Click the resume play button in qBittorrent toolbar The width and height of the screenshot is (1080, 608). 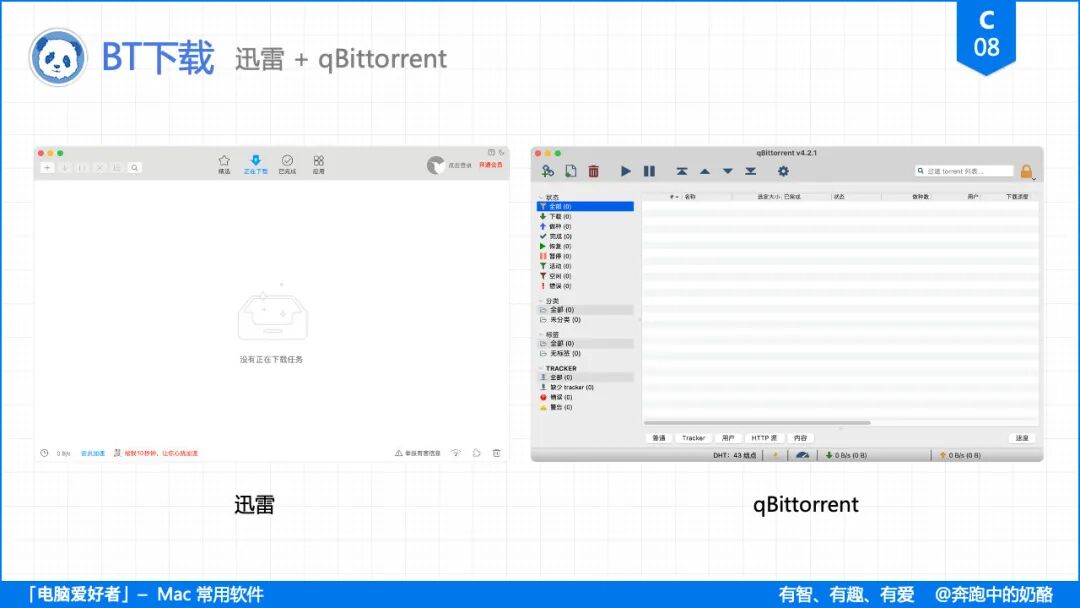coord(625,171)
